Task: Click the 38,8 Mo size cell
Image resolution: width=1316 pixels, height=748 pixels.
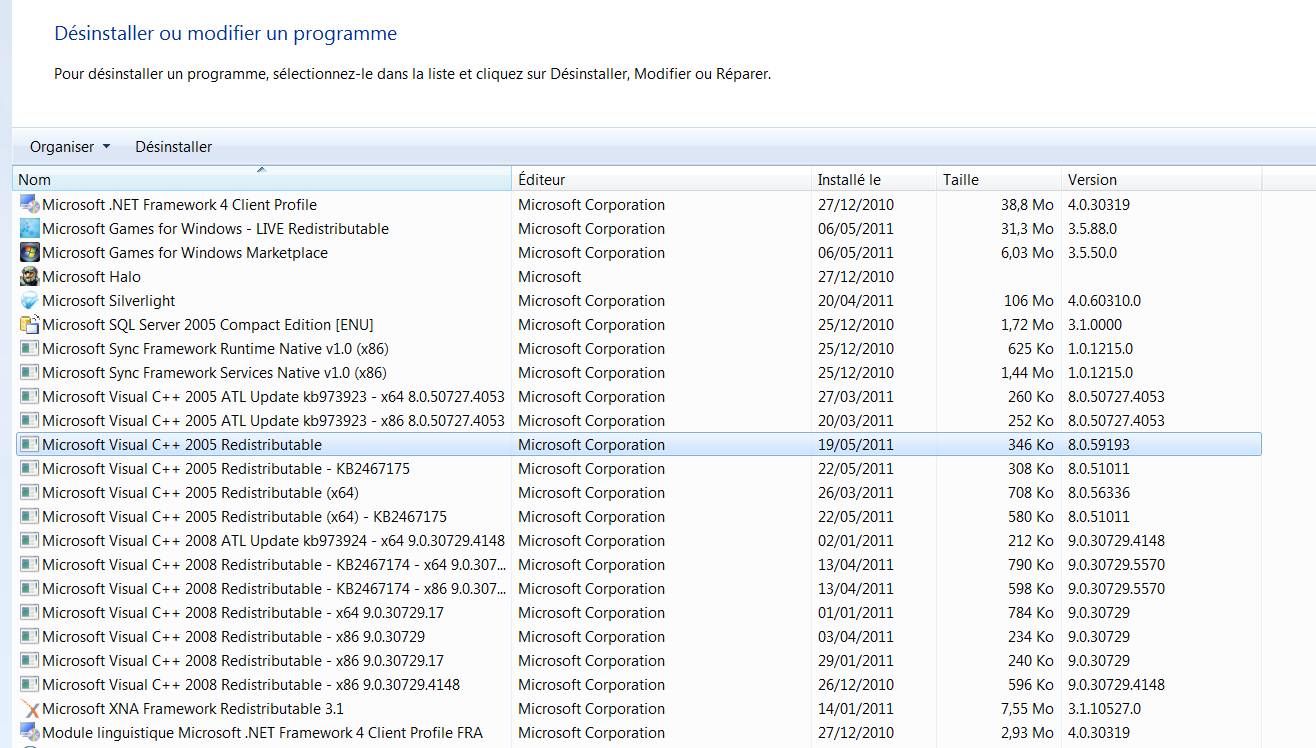Action: tap(1027, 204)
